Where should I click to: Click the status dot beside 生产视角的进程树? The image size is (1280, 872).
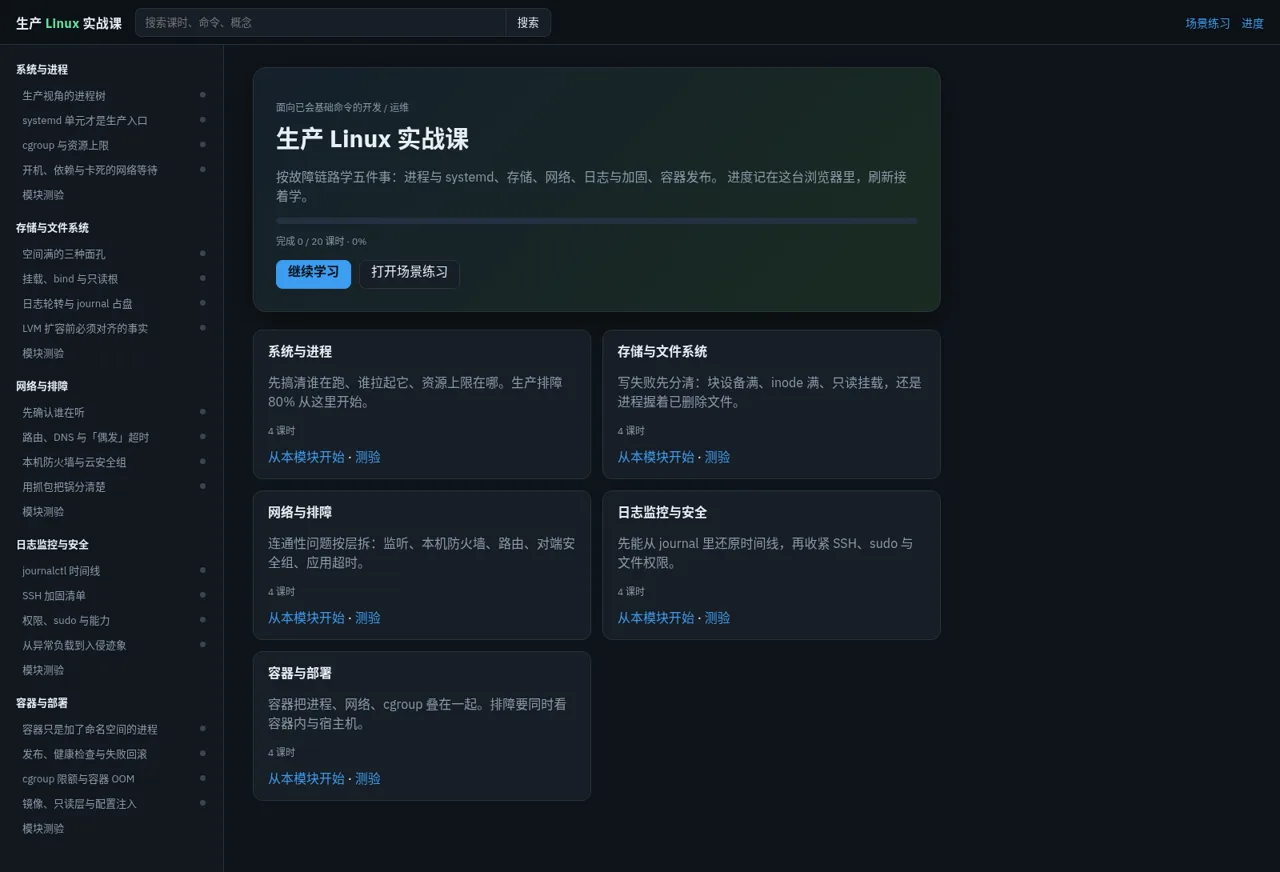pyautogui.click(x=203, y=95)
